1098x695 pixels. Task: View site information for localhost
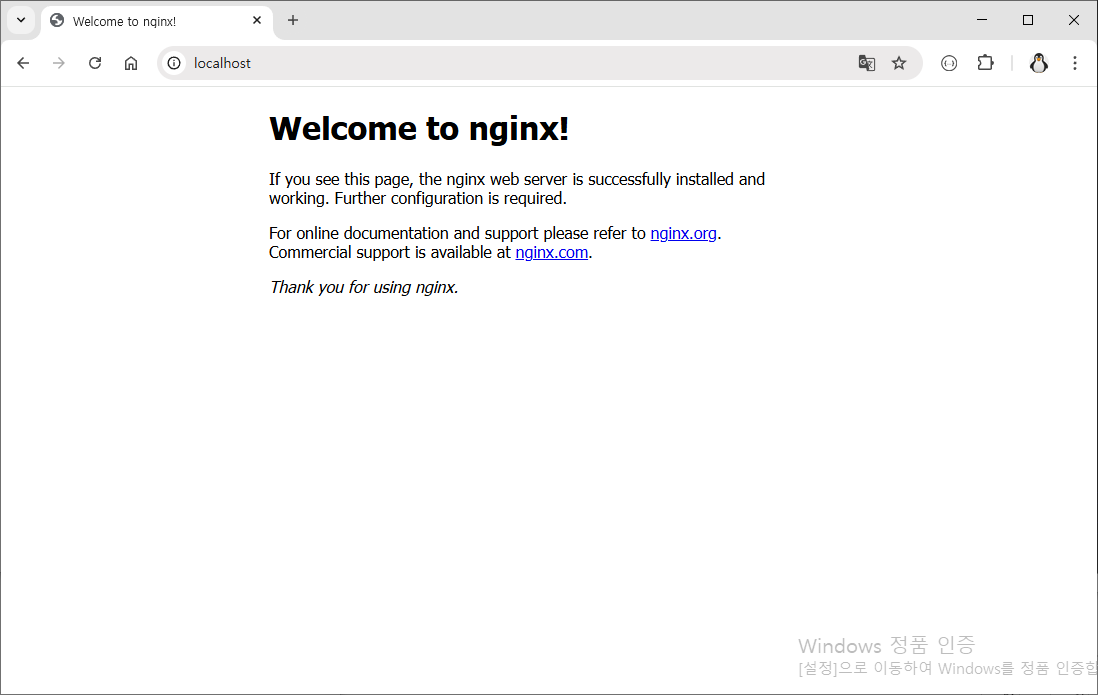click(x=174, y=63)
